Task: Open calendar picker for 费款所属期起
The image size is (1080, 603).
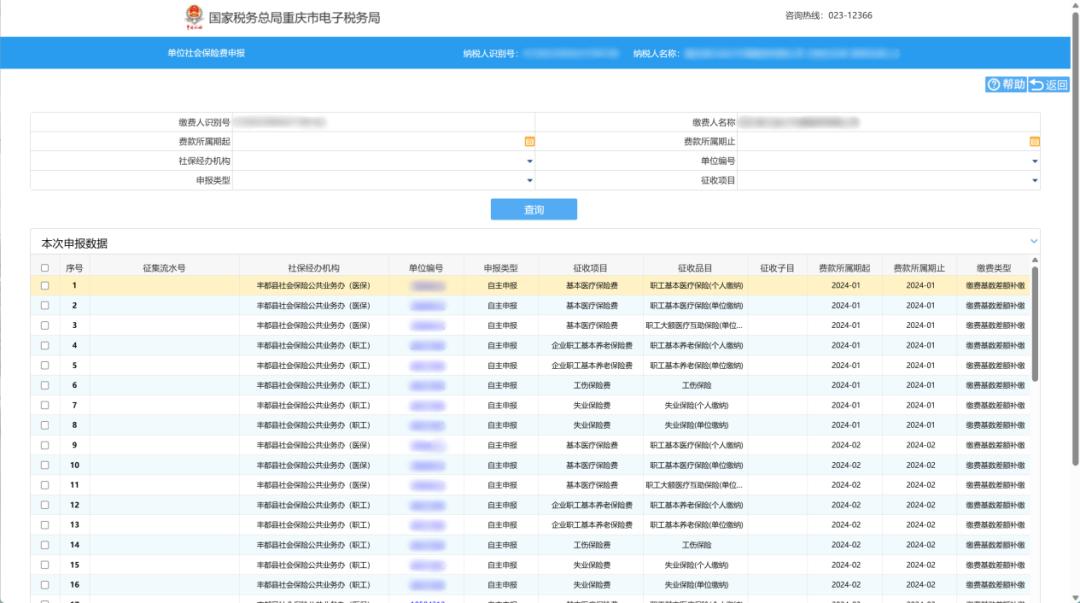Action: pos(529,142)
